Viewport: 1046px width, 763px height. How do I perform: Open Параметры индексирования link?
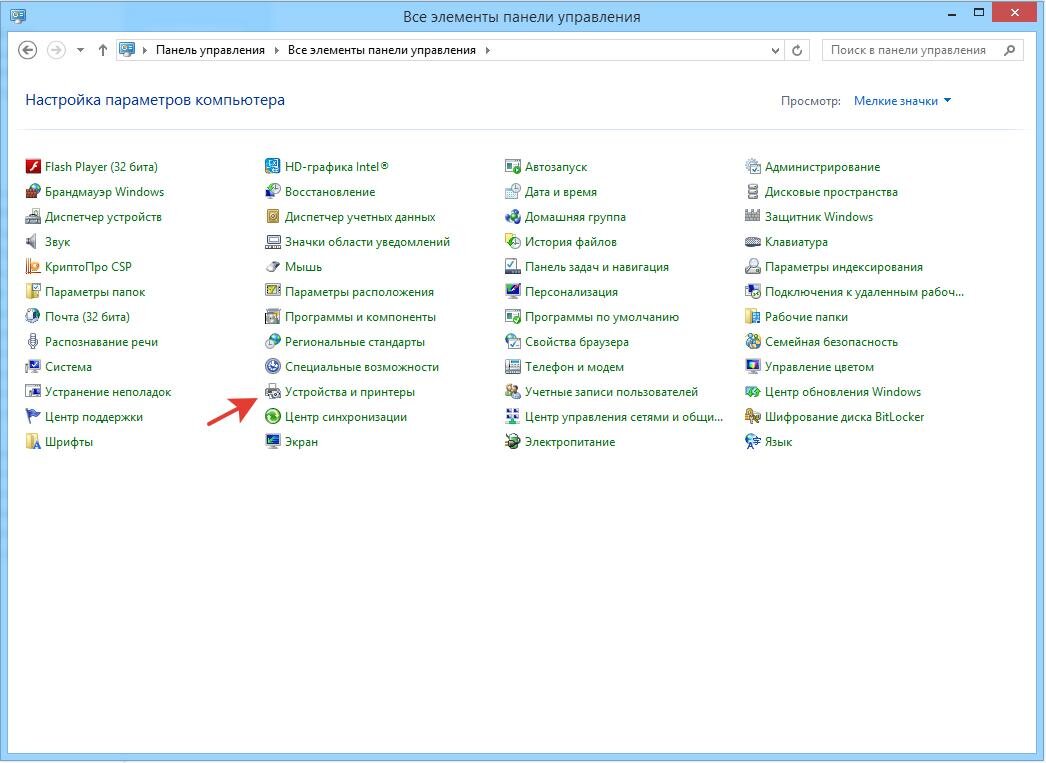click(x=844, y=267)
